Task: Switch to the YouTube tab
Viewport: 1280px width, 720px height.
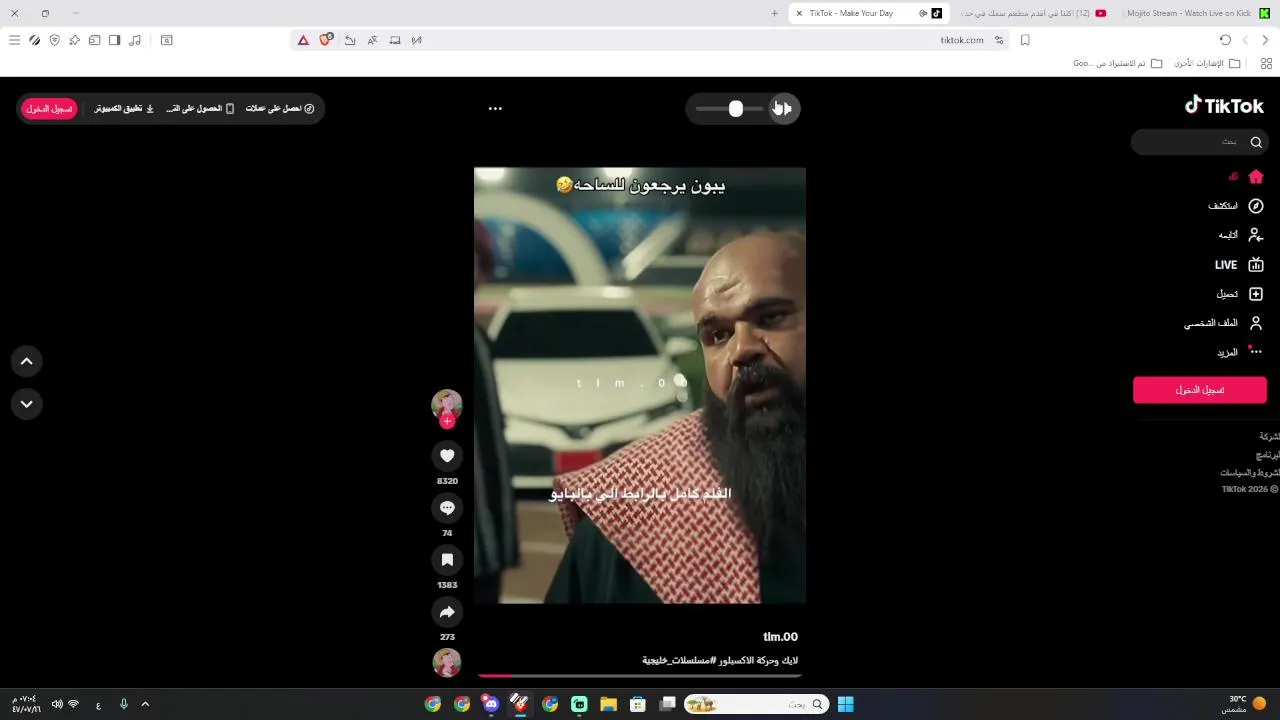Action: (1032, 13)
